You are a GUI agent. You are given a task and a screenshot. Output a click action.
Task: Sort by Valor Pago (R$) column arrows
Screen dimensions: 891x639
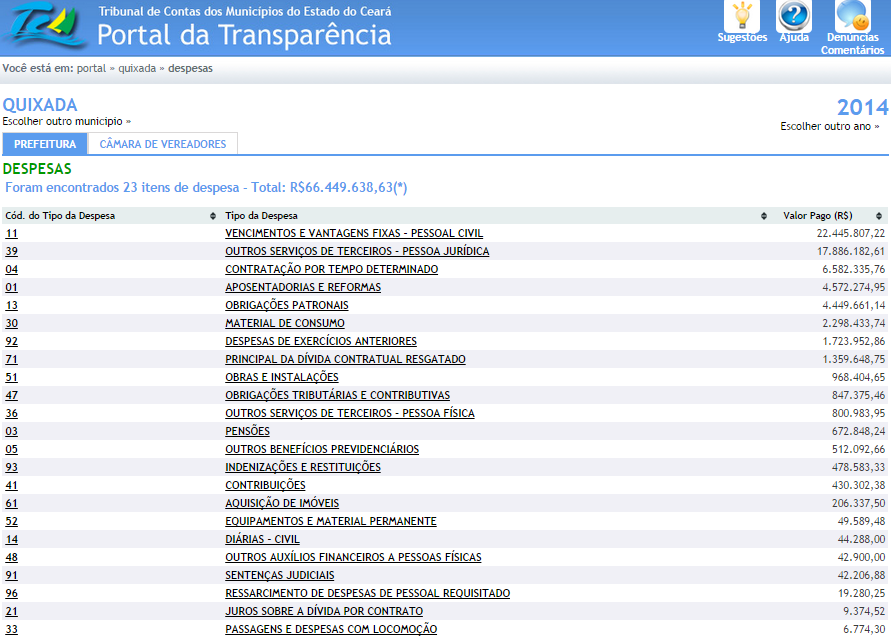[879, 216]
